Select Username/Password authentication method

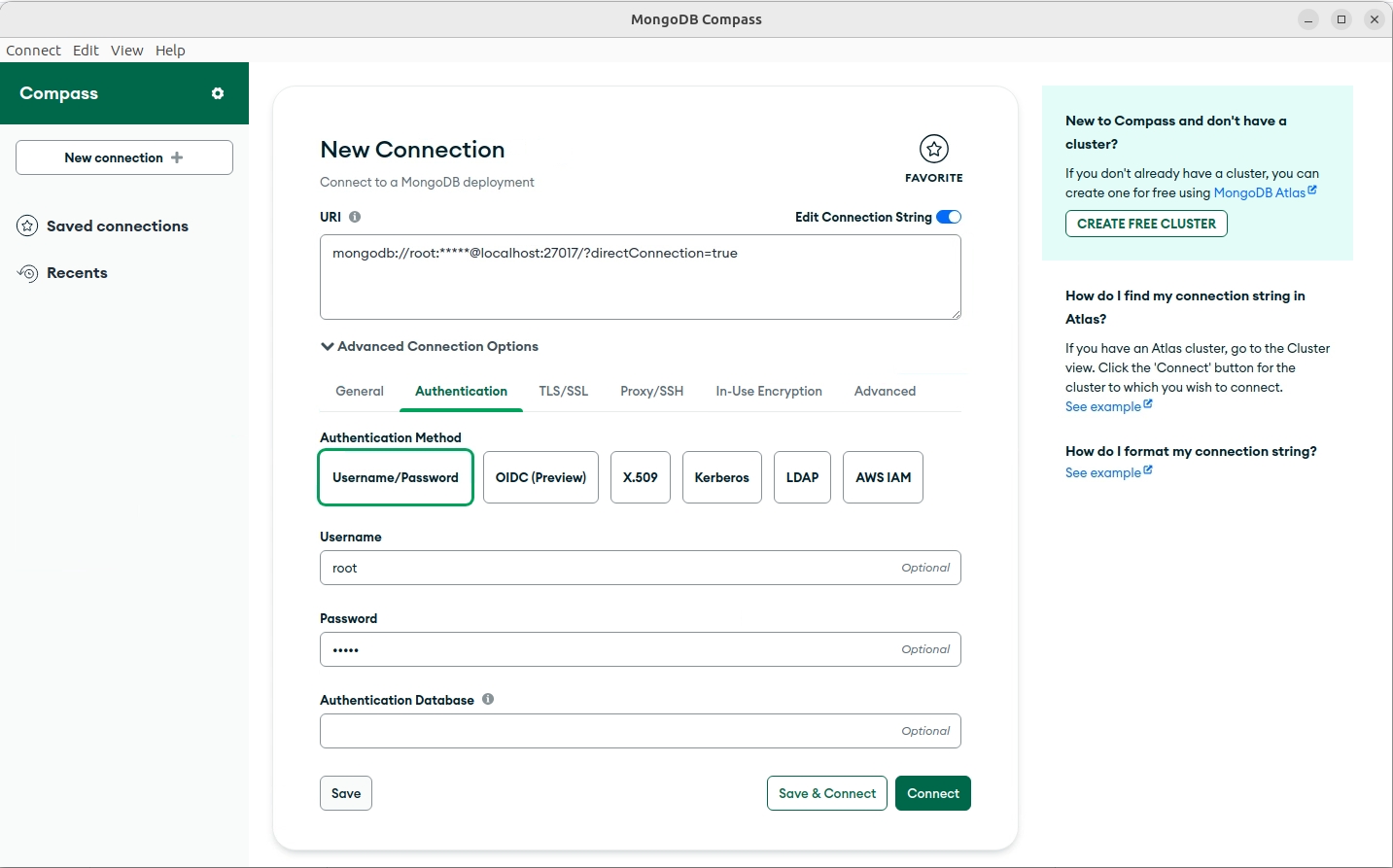396,477
